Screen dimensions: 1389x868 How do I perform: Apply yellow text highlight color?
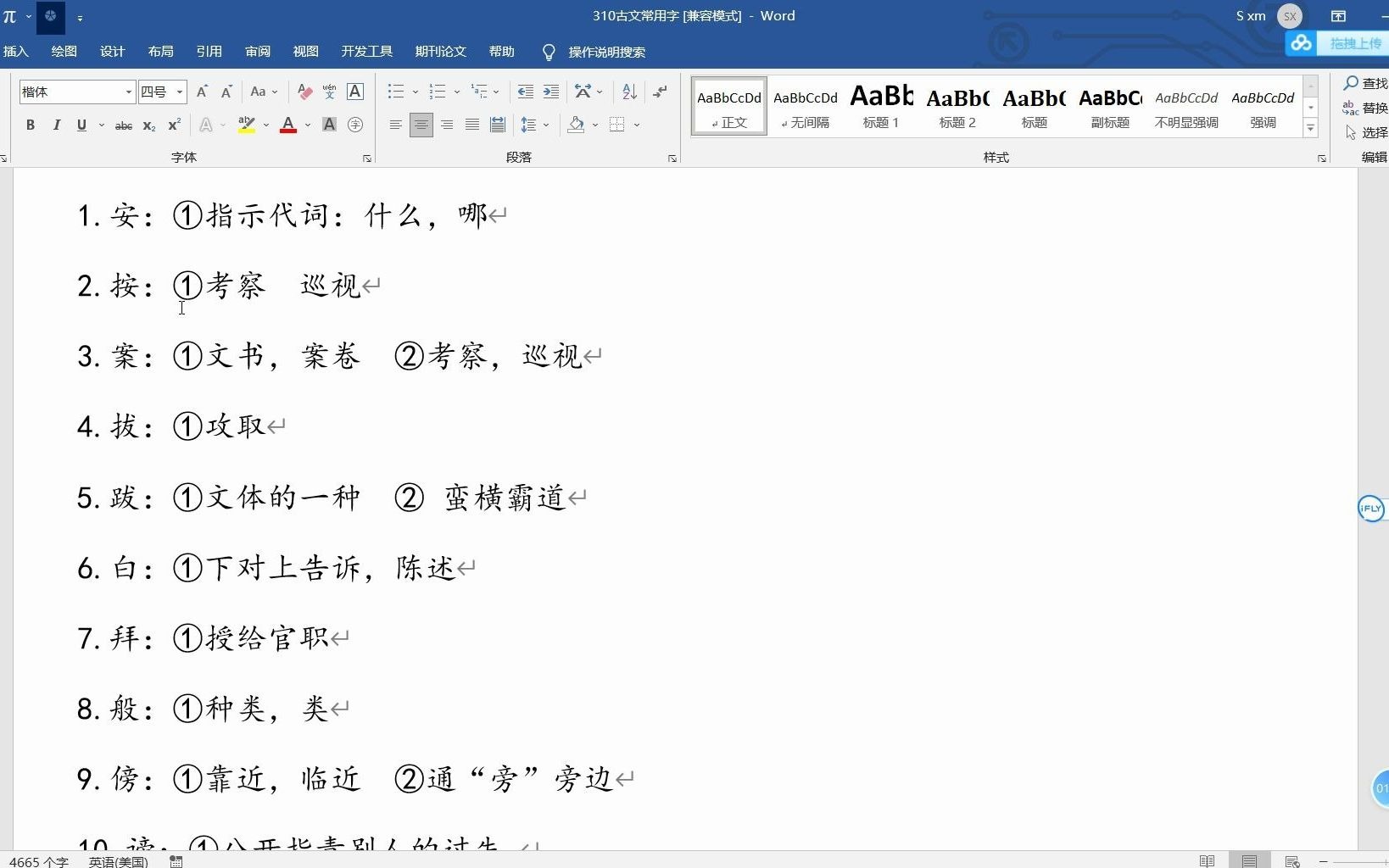point(247,125)
